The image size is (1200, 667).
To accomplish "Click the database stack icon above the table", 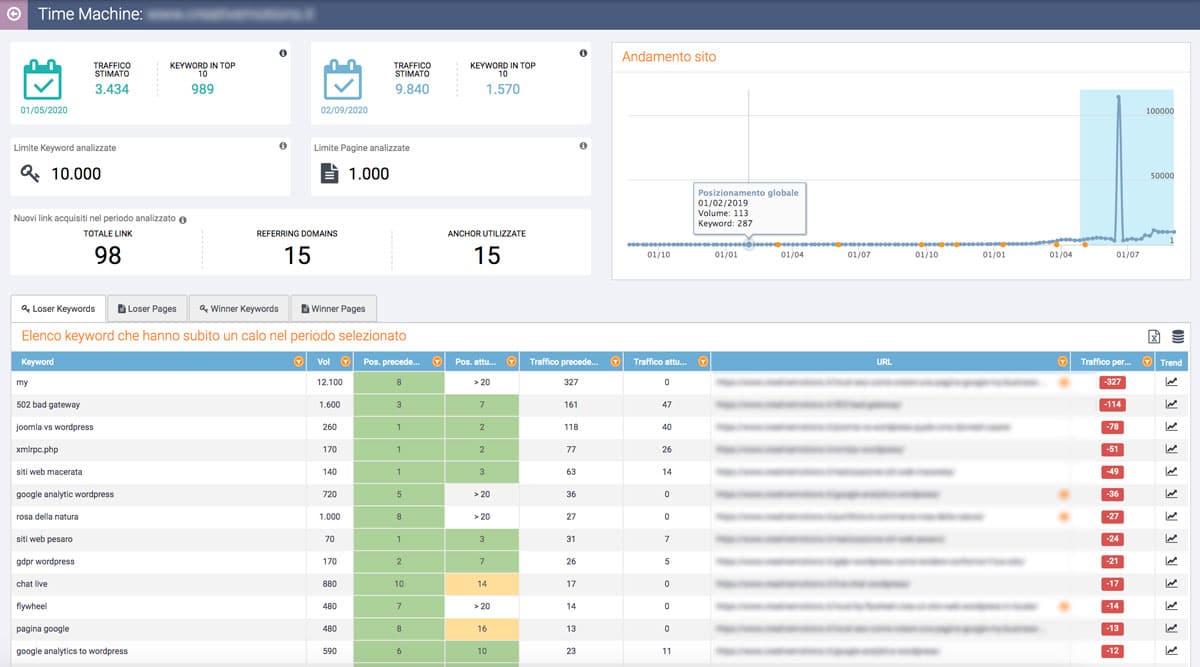I will (x=1178, y=337).
